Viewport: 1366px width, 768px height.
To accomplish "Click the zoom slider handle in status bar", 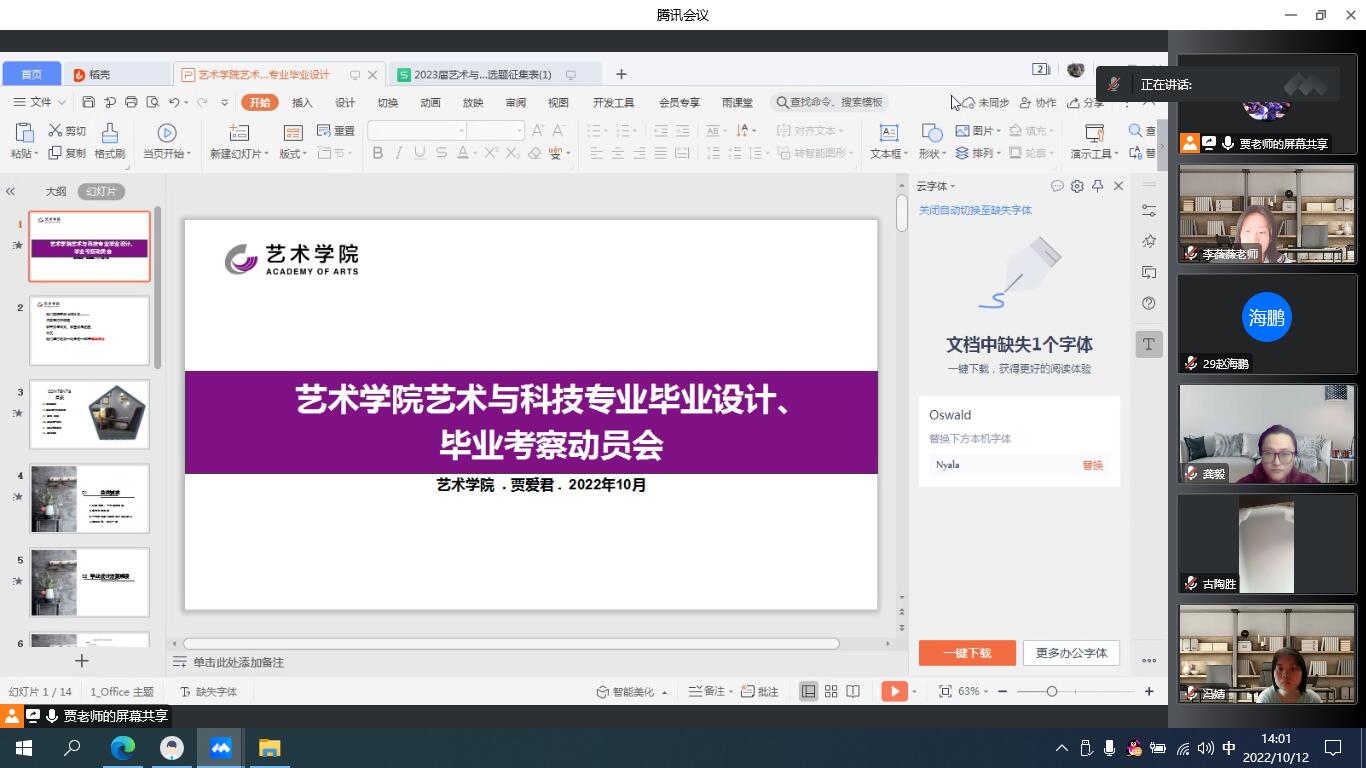I will coord(1051,691).
